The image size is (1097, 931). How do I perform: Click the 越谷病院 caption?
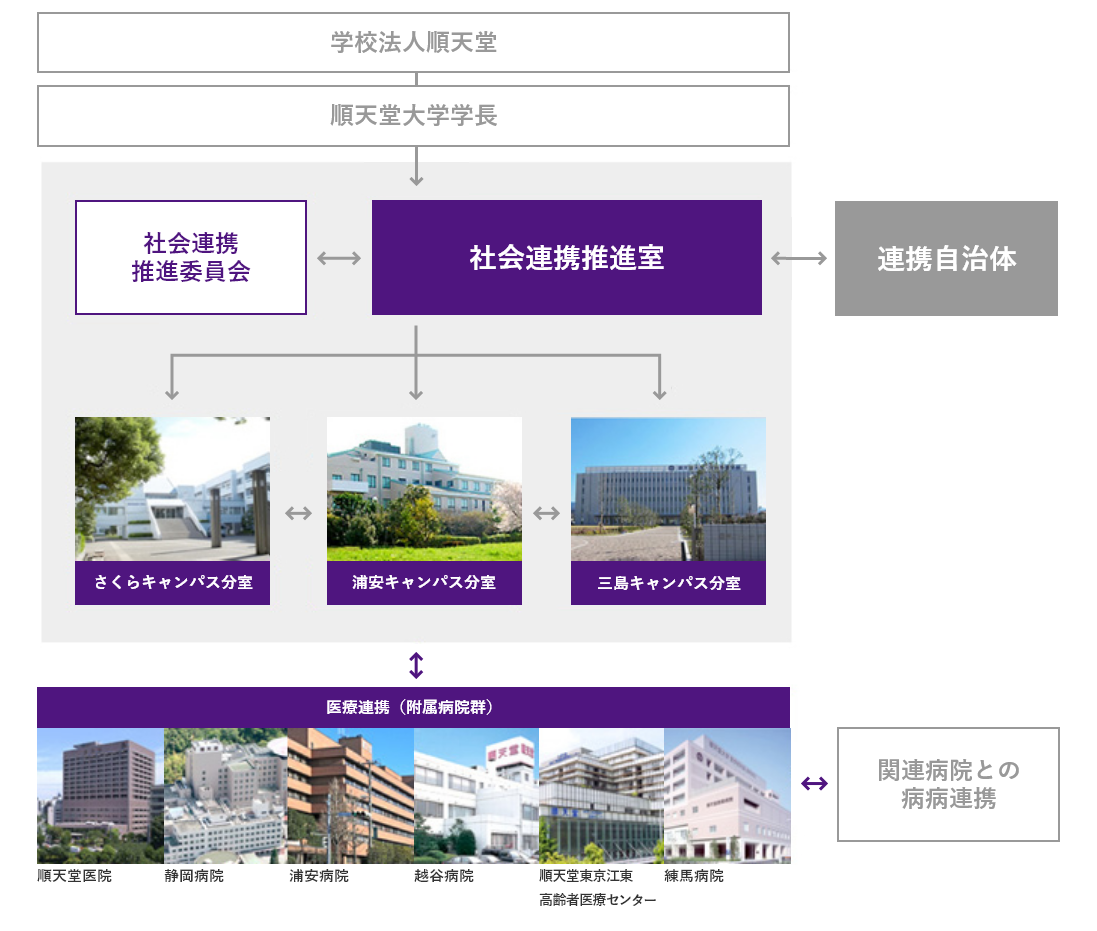point(444,876)
